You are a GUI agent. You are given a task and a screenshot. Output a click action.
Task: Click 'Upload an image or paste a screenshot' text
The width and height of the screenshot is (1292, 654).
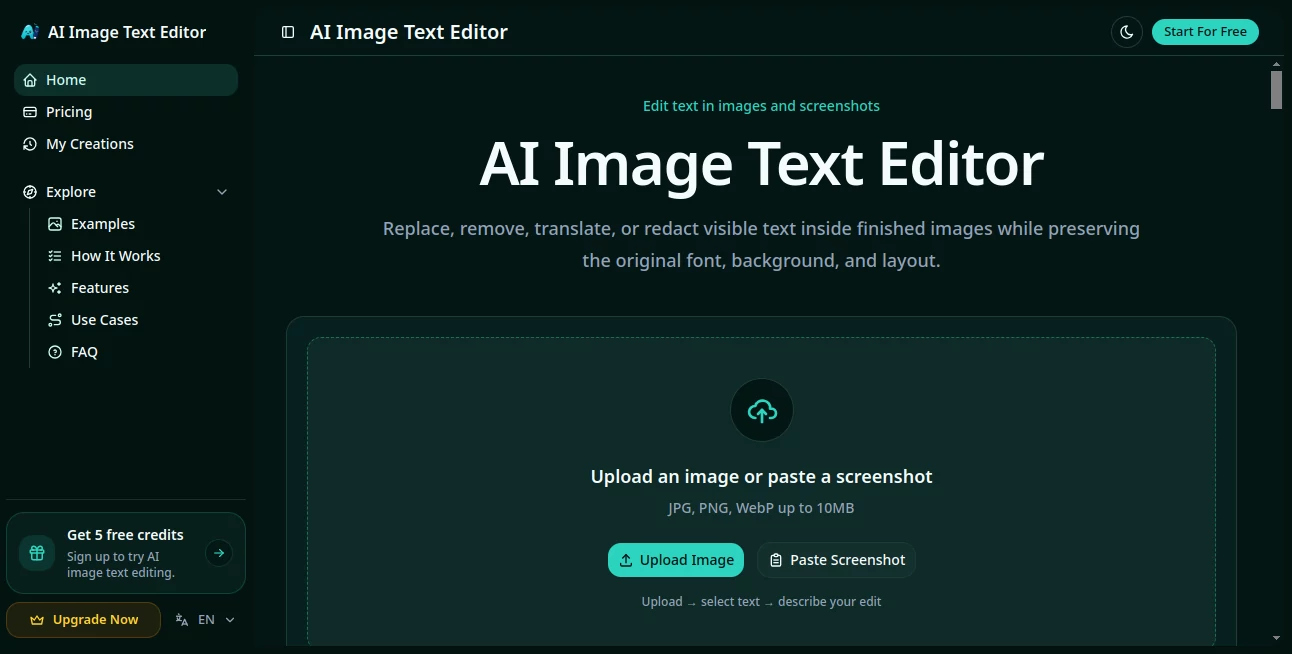click(762, 477)
